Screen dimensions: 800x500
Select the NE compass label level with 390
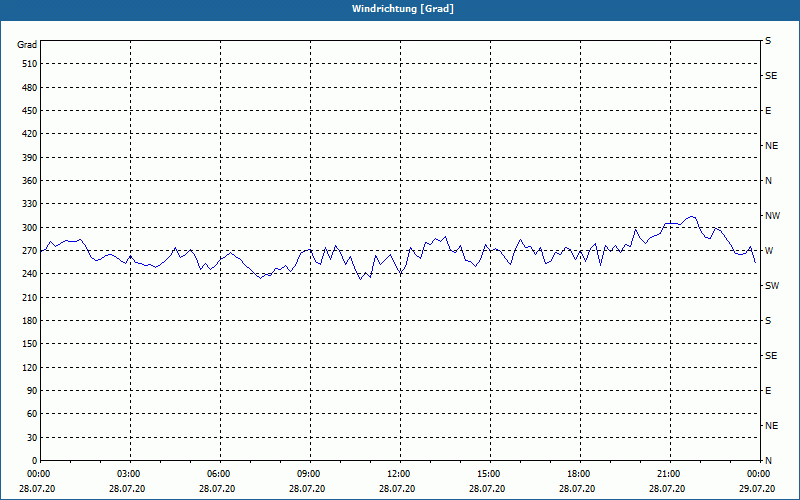(x=771, y=146)
